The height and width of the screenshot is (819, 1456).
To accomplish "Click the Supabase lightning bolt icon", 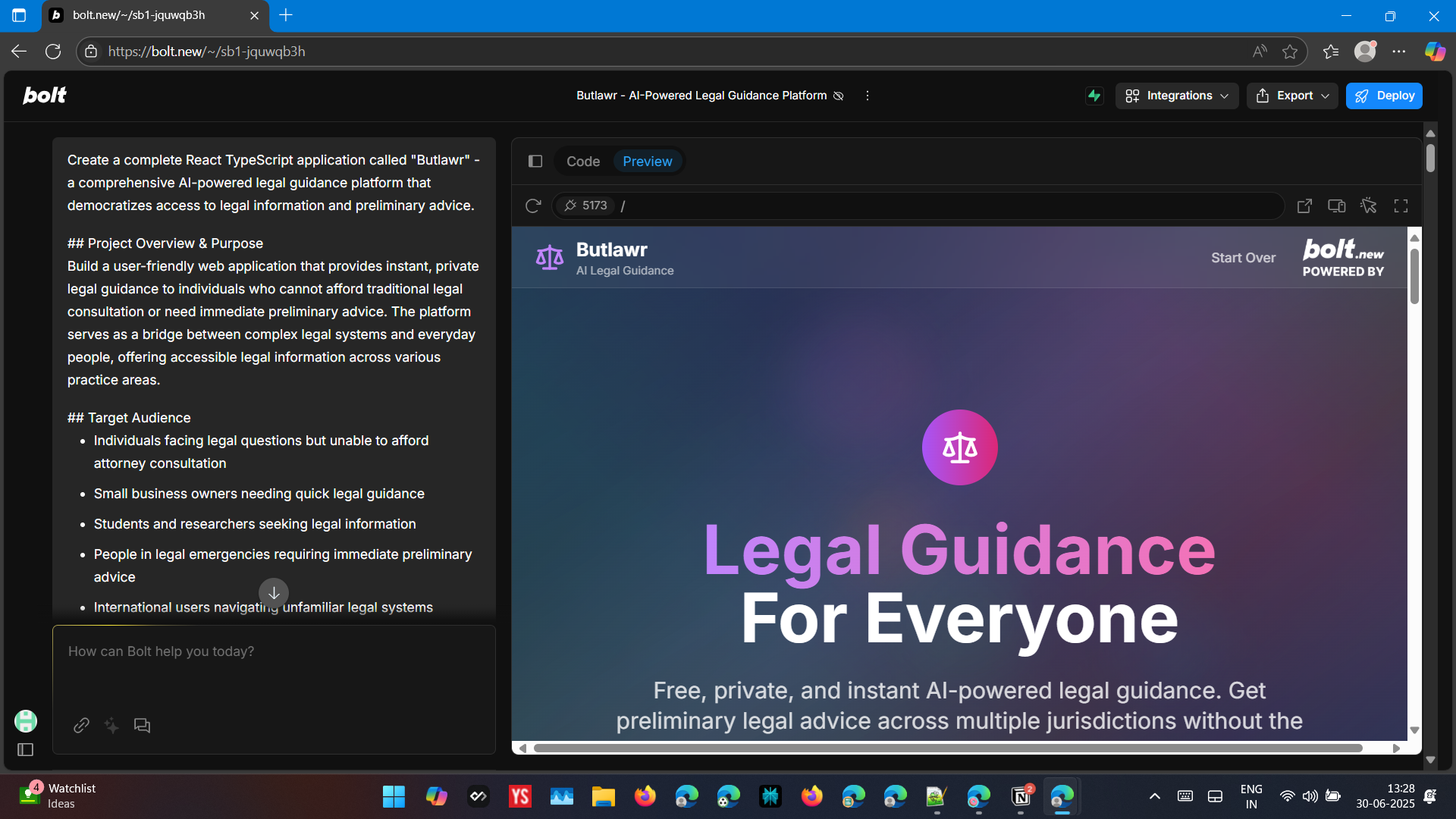I will click(1094, 96).
